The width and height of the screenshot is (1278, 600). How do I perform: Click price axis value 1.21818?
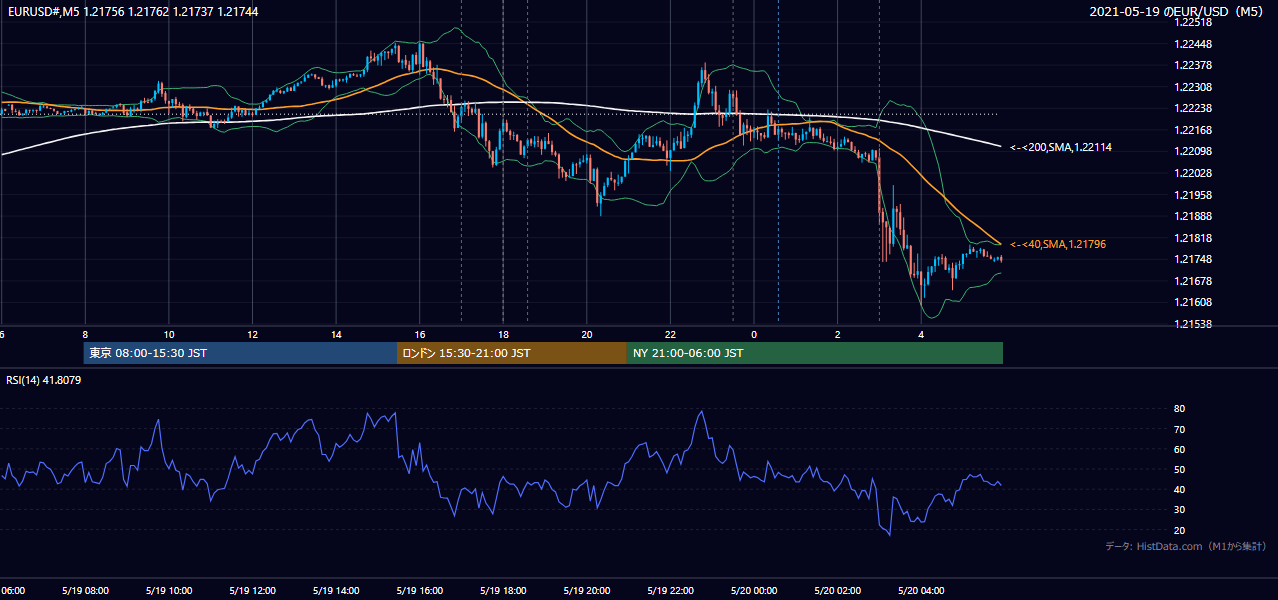(x=1194, y=238)
